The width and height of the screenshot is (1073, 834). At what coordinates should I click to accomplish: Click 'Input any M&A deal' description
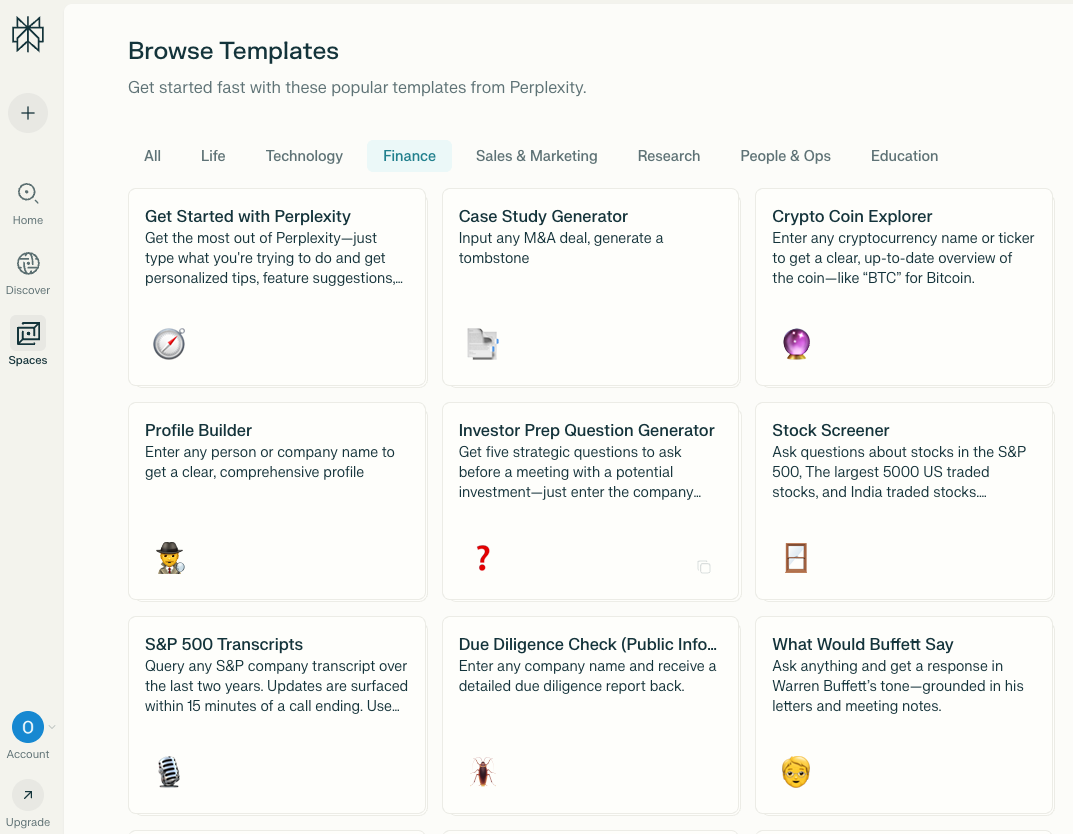point(561,248)
